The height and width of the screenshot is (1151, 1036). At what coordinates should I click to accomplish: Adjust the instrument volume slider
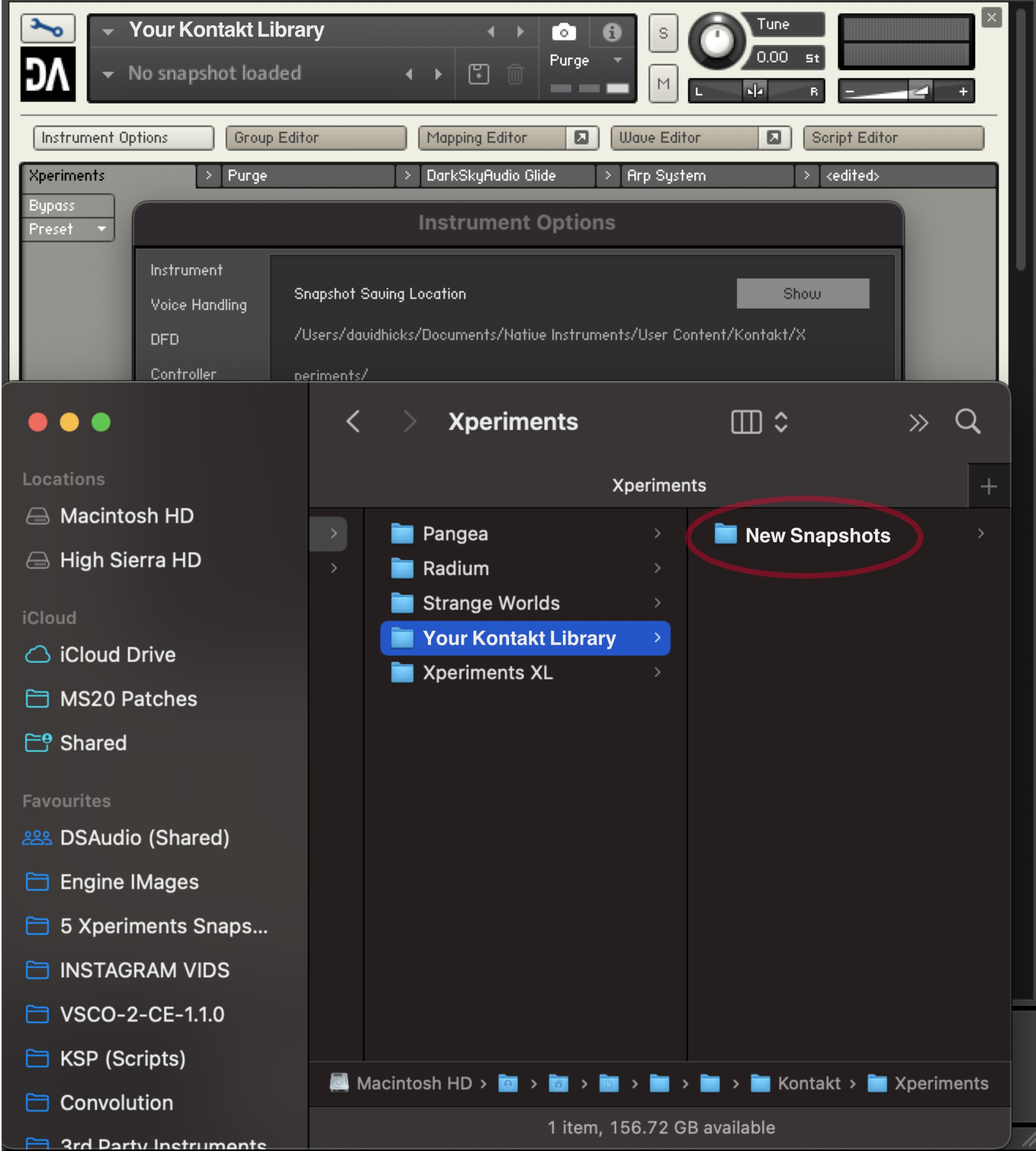pyautogui.click(x=906, y=91)
